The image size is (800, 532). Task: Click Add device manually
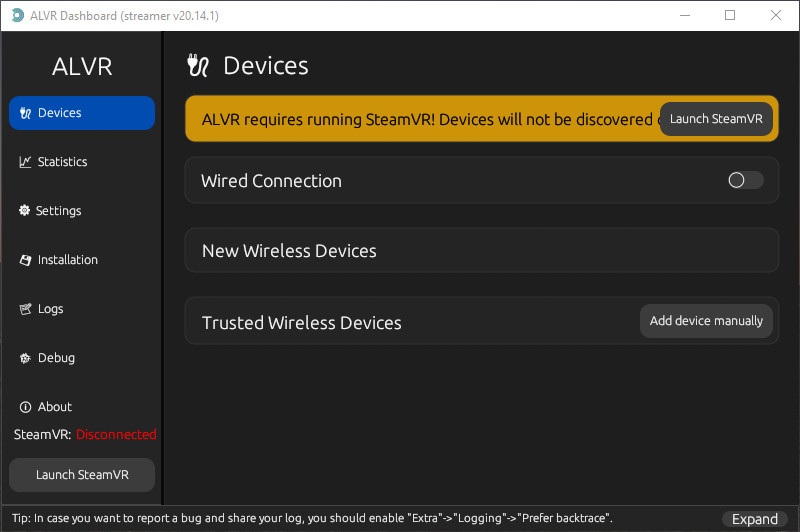(x=706, y=321)
